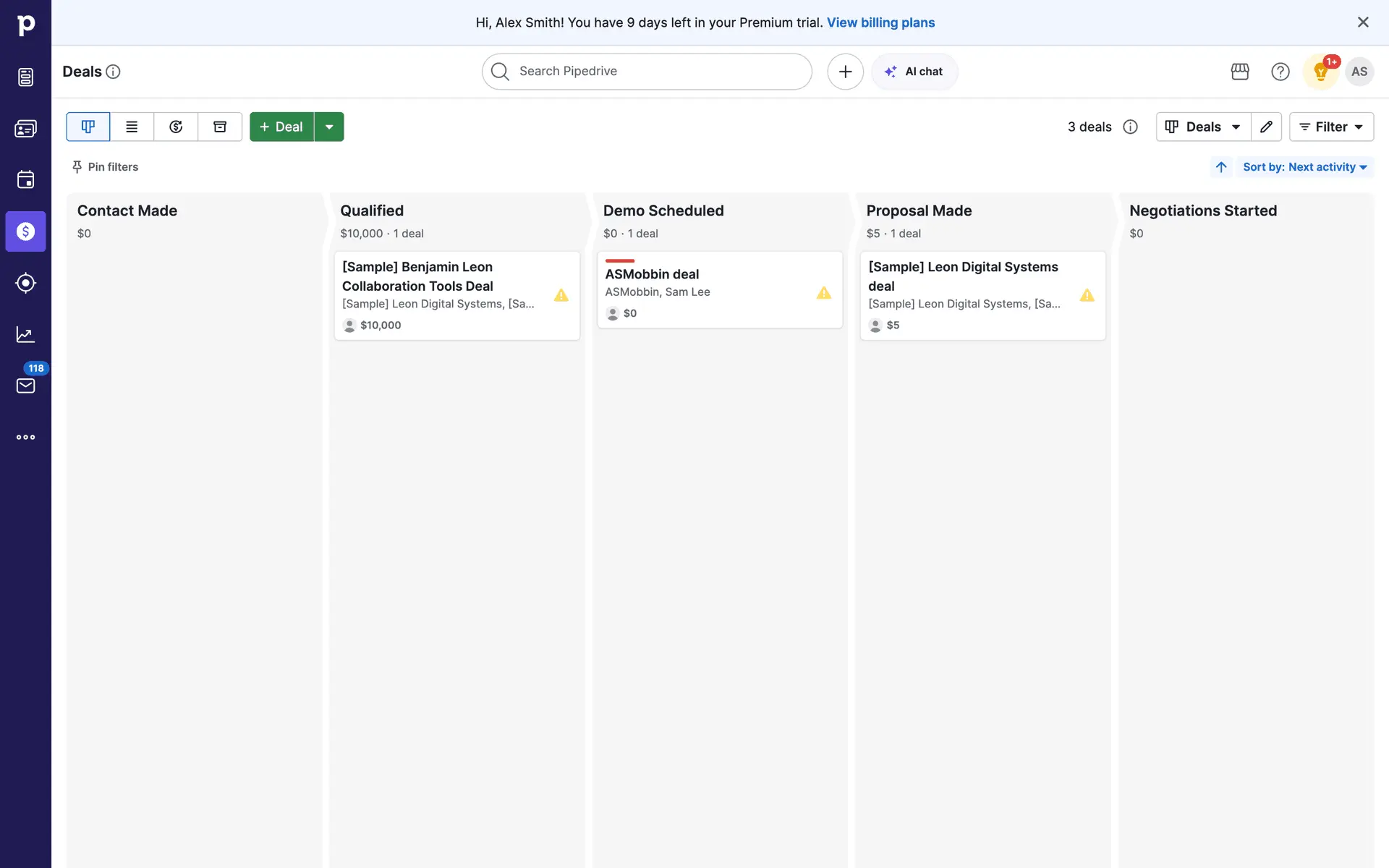1389x868 pixels.
Task: Click the AI chat button
Action: pyautogui.click(x=914, y=72)
